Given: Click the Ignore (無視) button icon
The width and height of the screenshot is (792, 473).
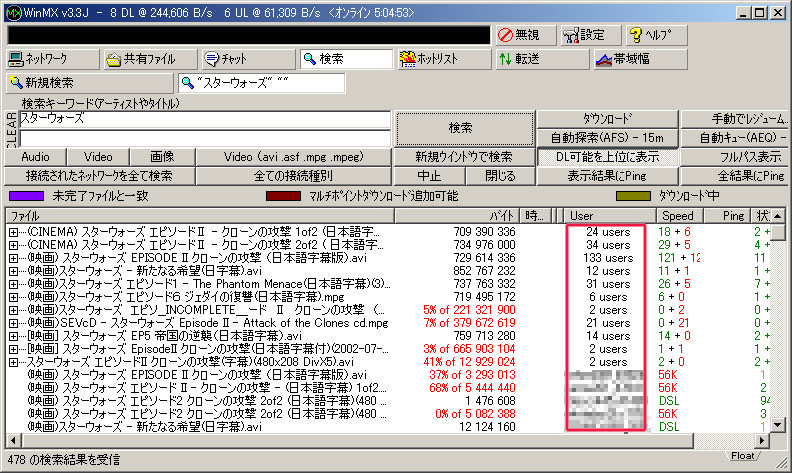Looking at the screenshot, I should pyautogui.click(x=505, y=35).
